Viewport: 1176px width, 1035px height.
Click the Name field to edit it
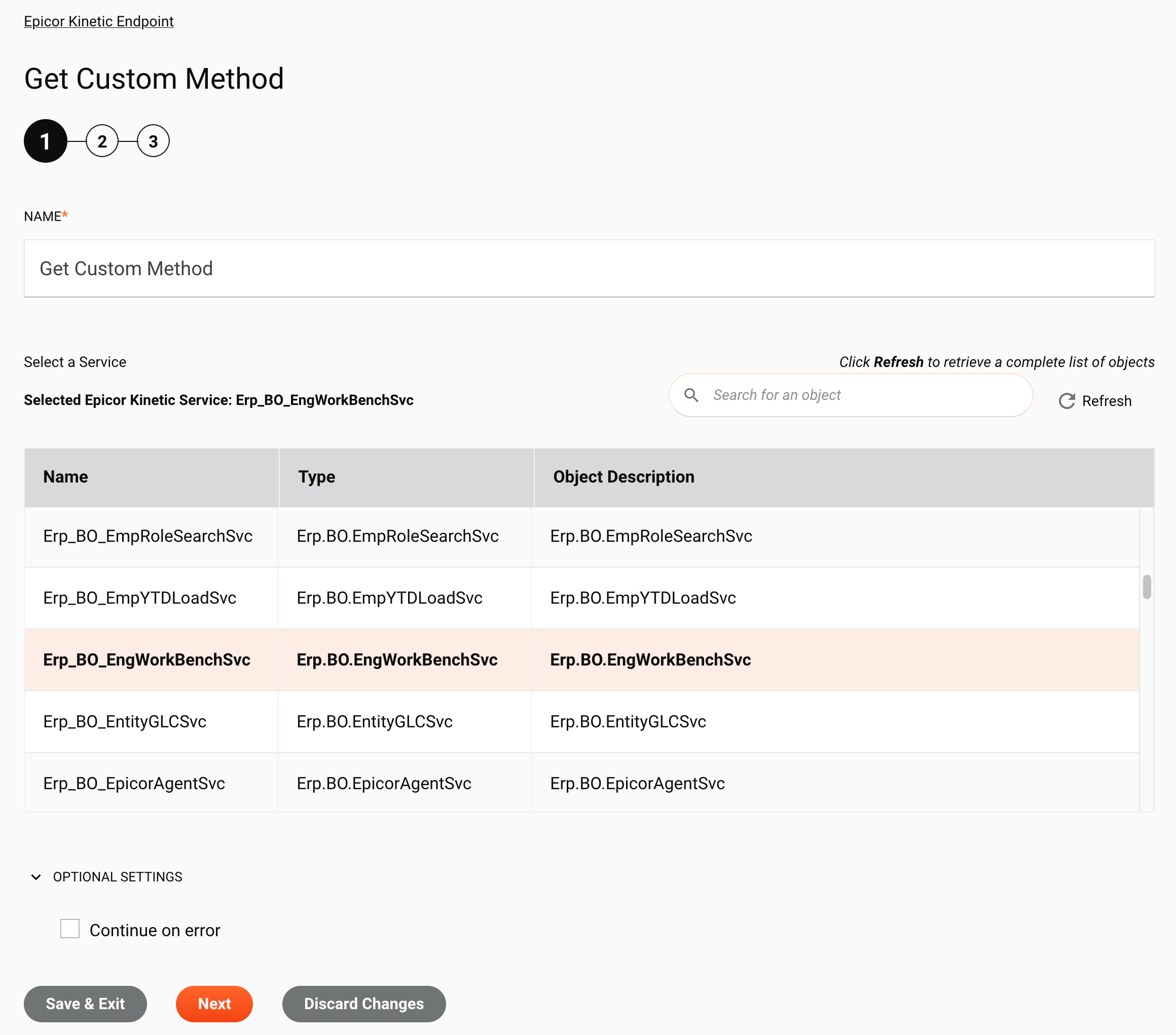[x=587, y=268]
